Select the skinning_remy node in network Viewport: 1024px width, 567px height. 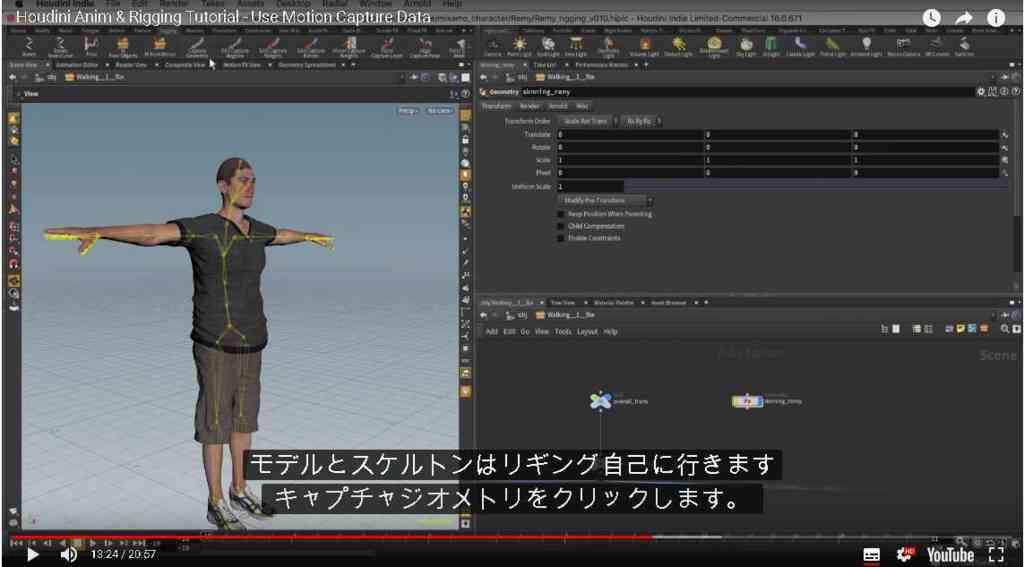[748, 401]
